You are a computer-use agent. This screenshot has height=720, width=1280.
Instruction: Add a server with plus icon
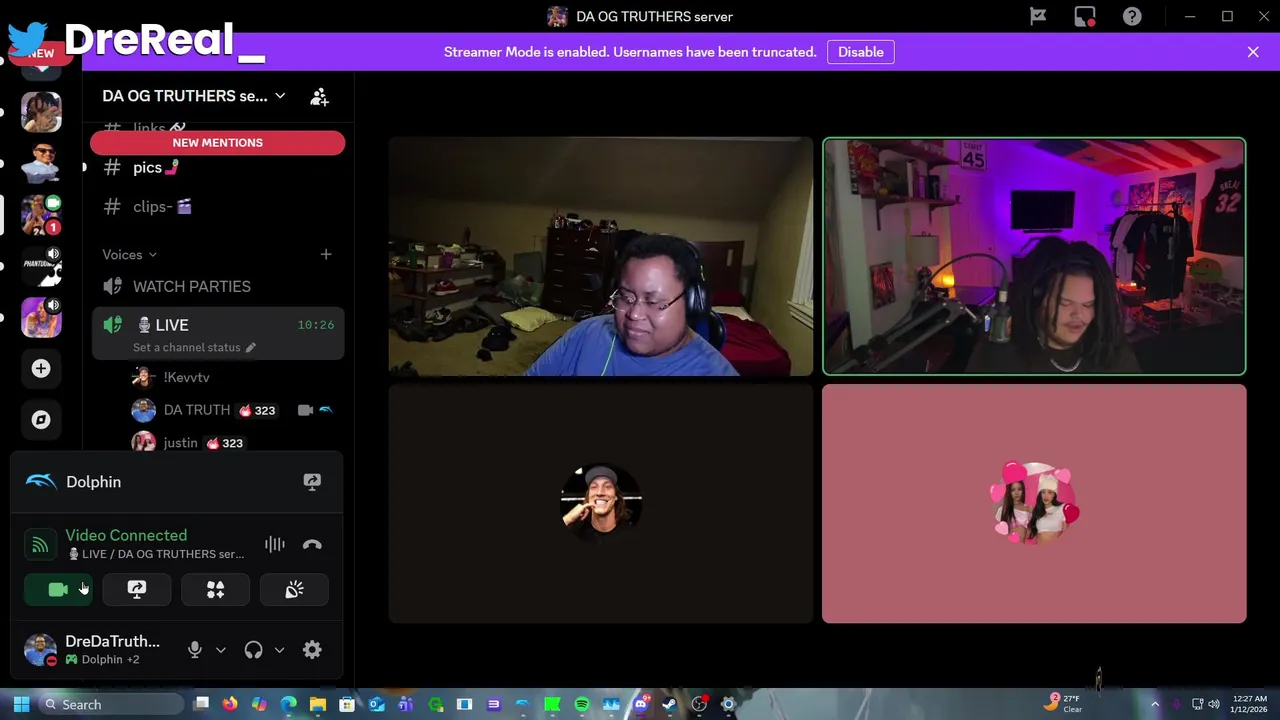click(41, 369)
